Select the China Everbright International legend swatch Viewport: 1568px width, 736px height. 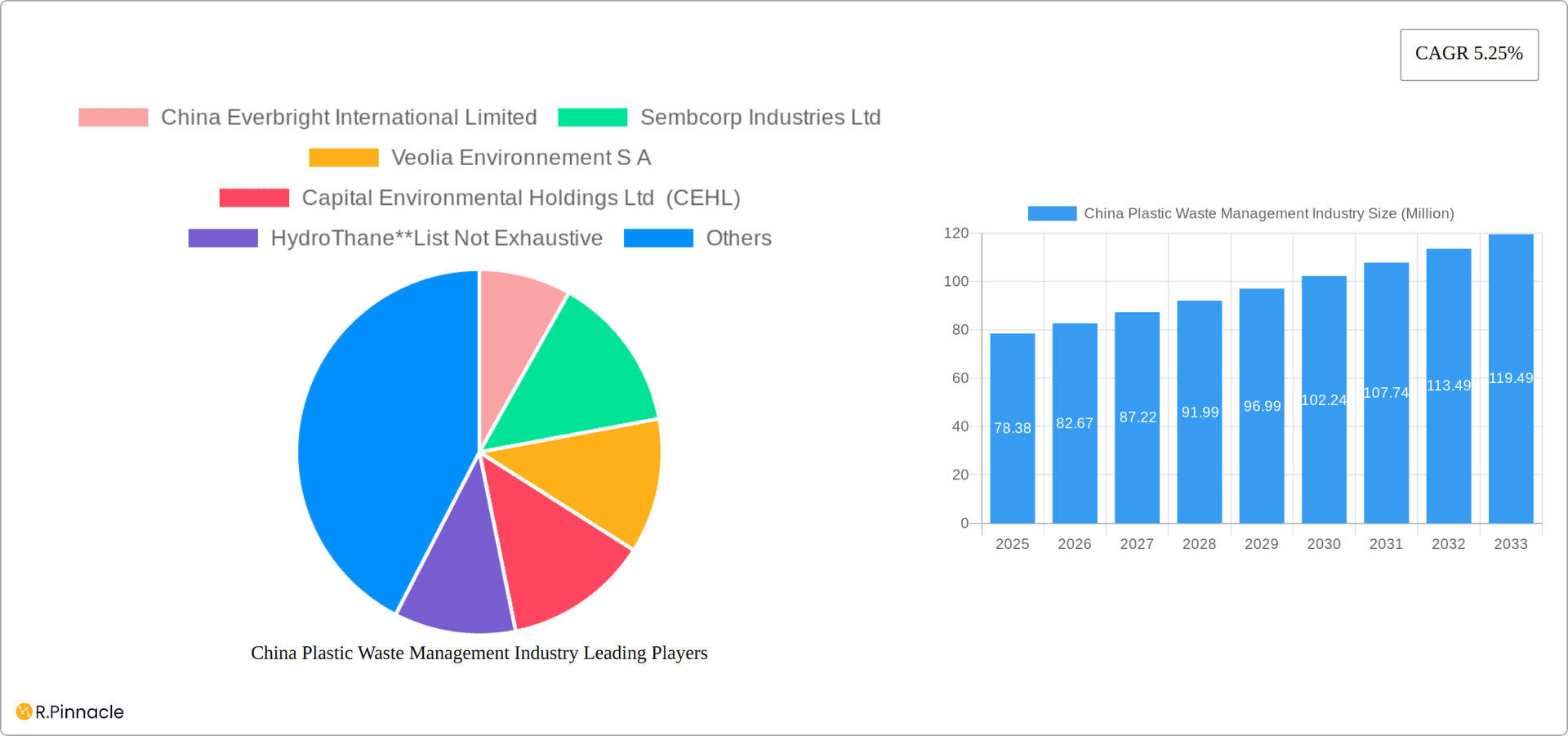113,117
